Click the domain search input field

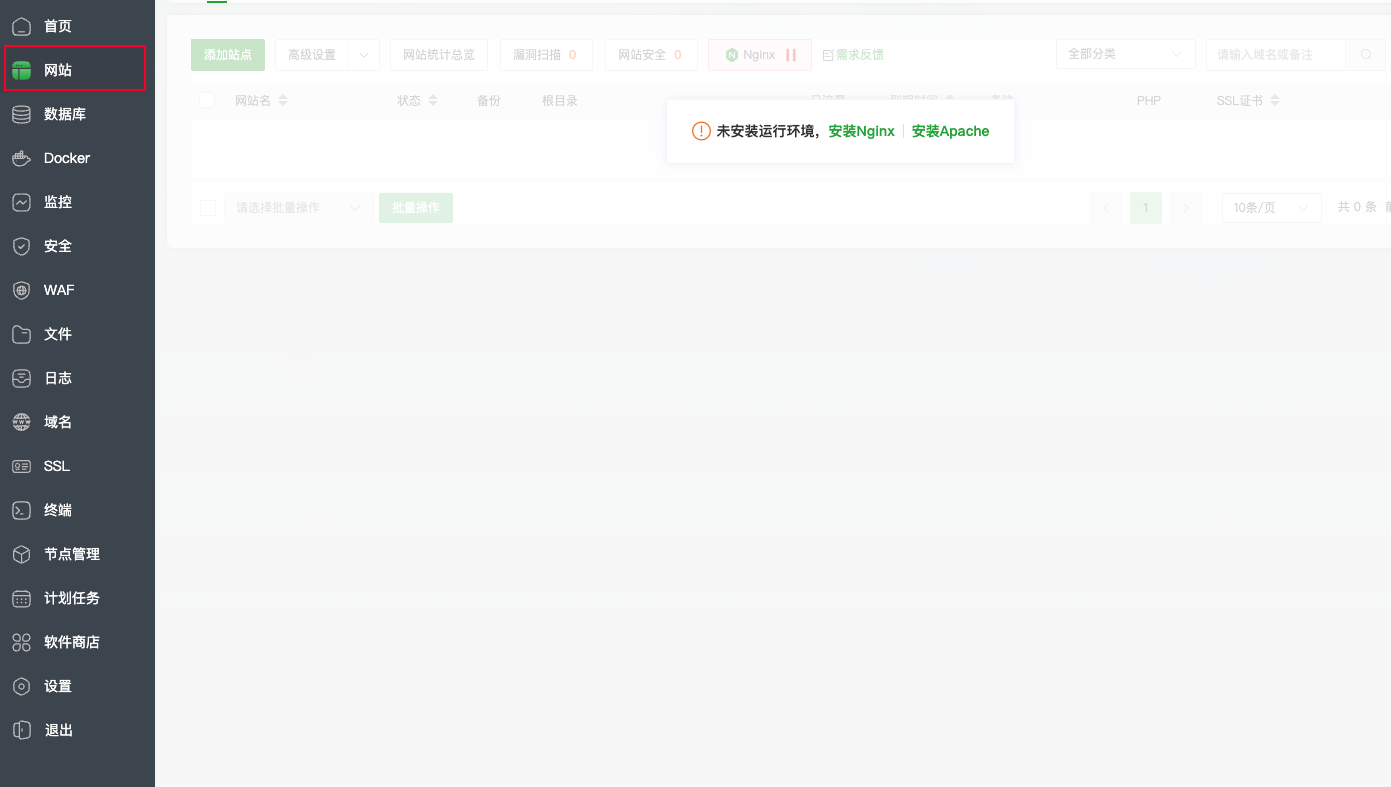coord(1275,55)
